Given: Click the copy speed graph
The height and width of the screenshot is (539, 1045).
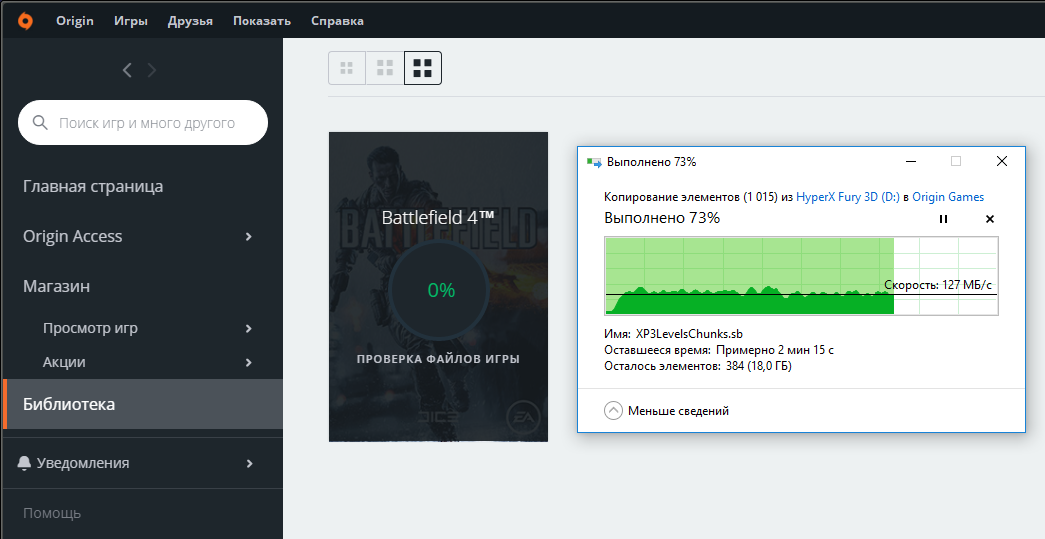Looking at the screenshot, I should point(801,276).
